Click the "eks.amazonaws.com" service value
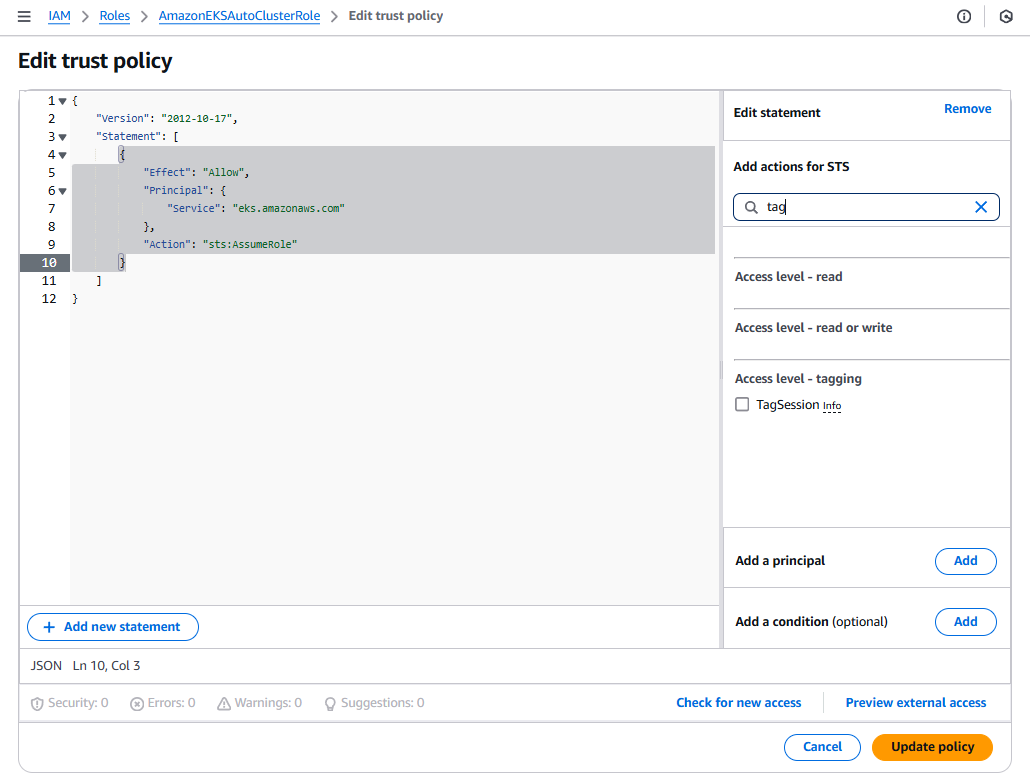1030x784 pixels. point(288,209)
